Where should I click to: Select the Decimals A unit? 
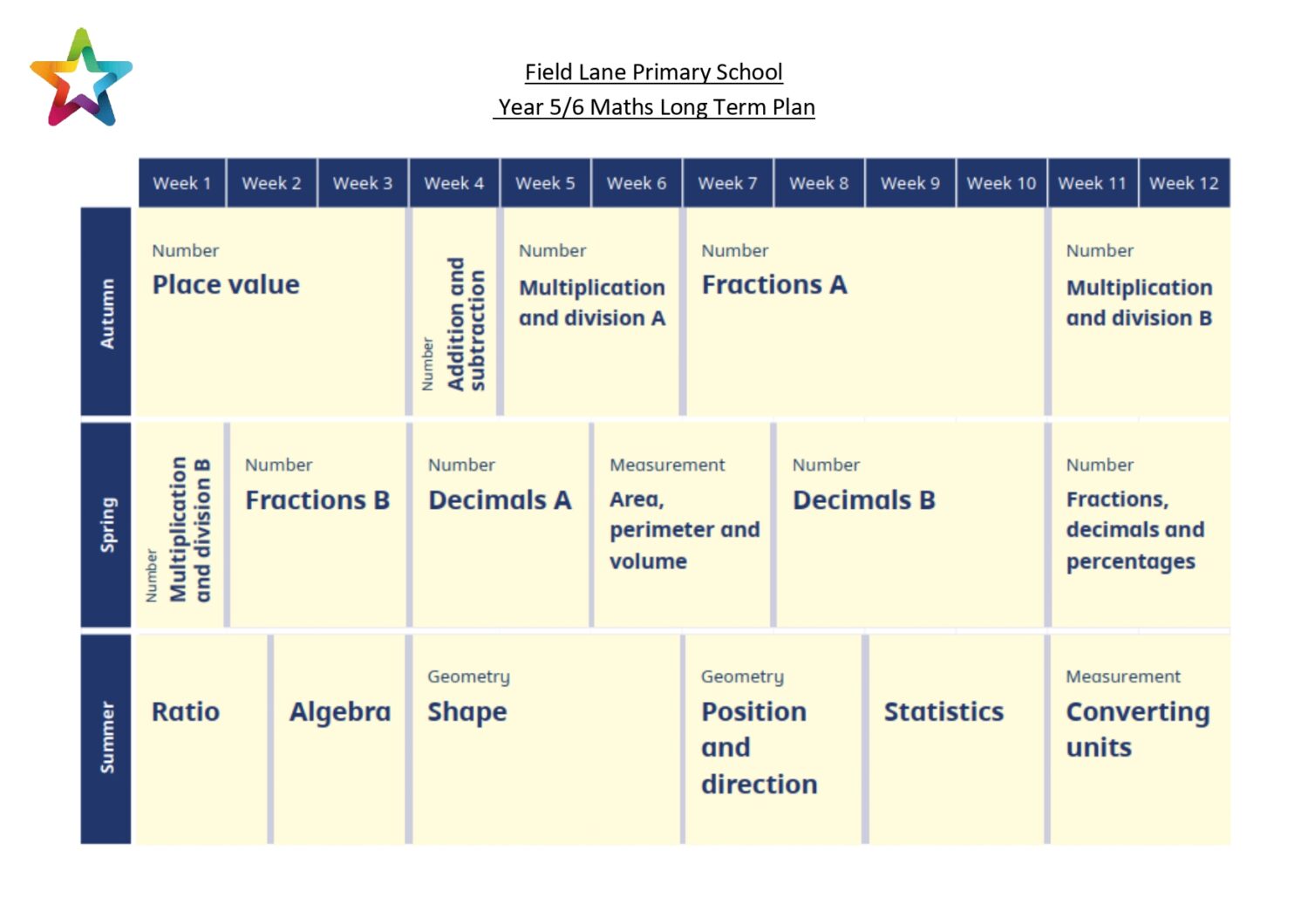click(x=501, y=525)
